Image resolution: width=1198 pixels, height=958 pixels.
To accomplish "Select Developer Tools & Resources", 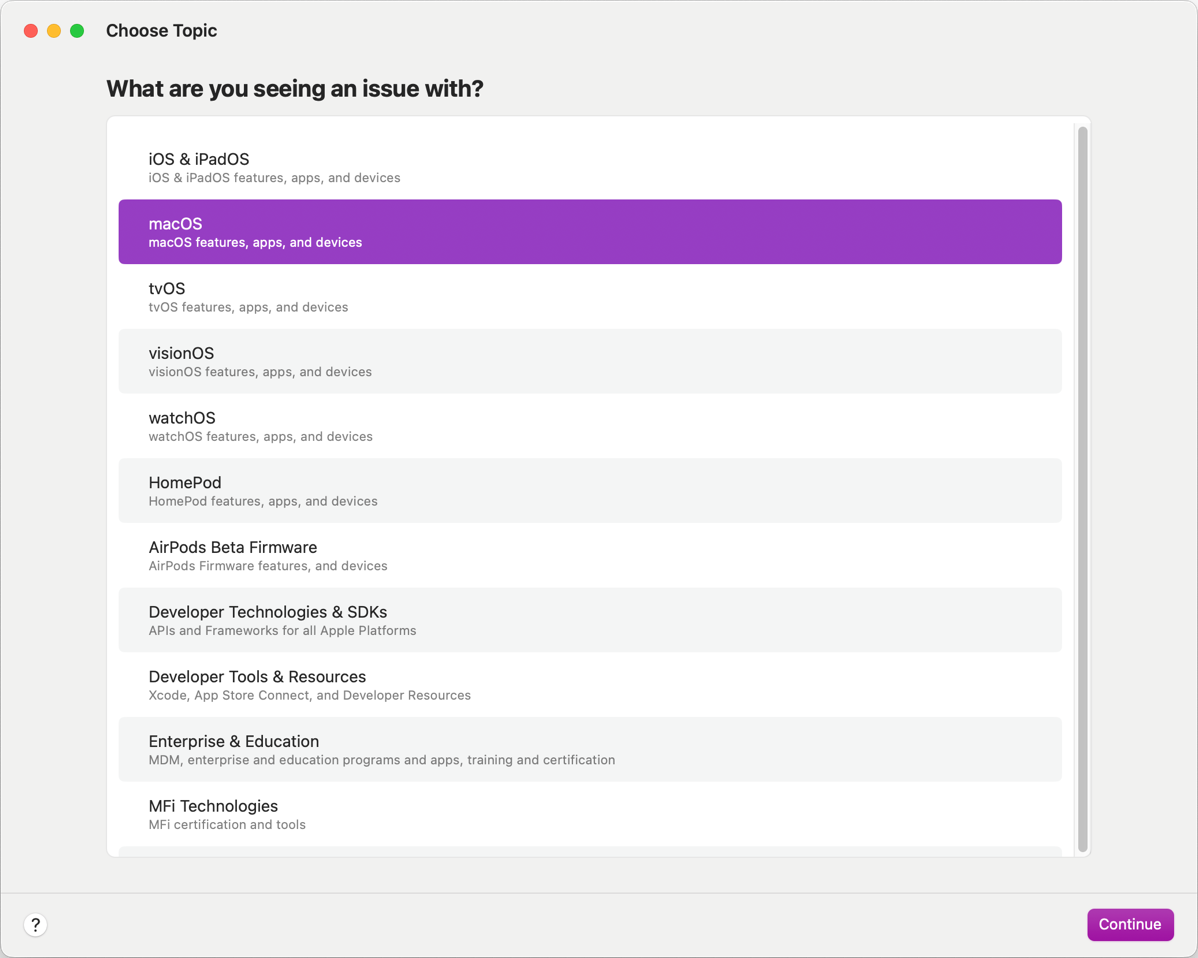I will pyautogui.click(x=589, y=685).
